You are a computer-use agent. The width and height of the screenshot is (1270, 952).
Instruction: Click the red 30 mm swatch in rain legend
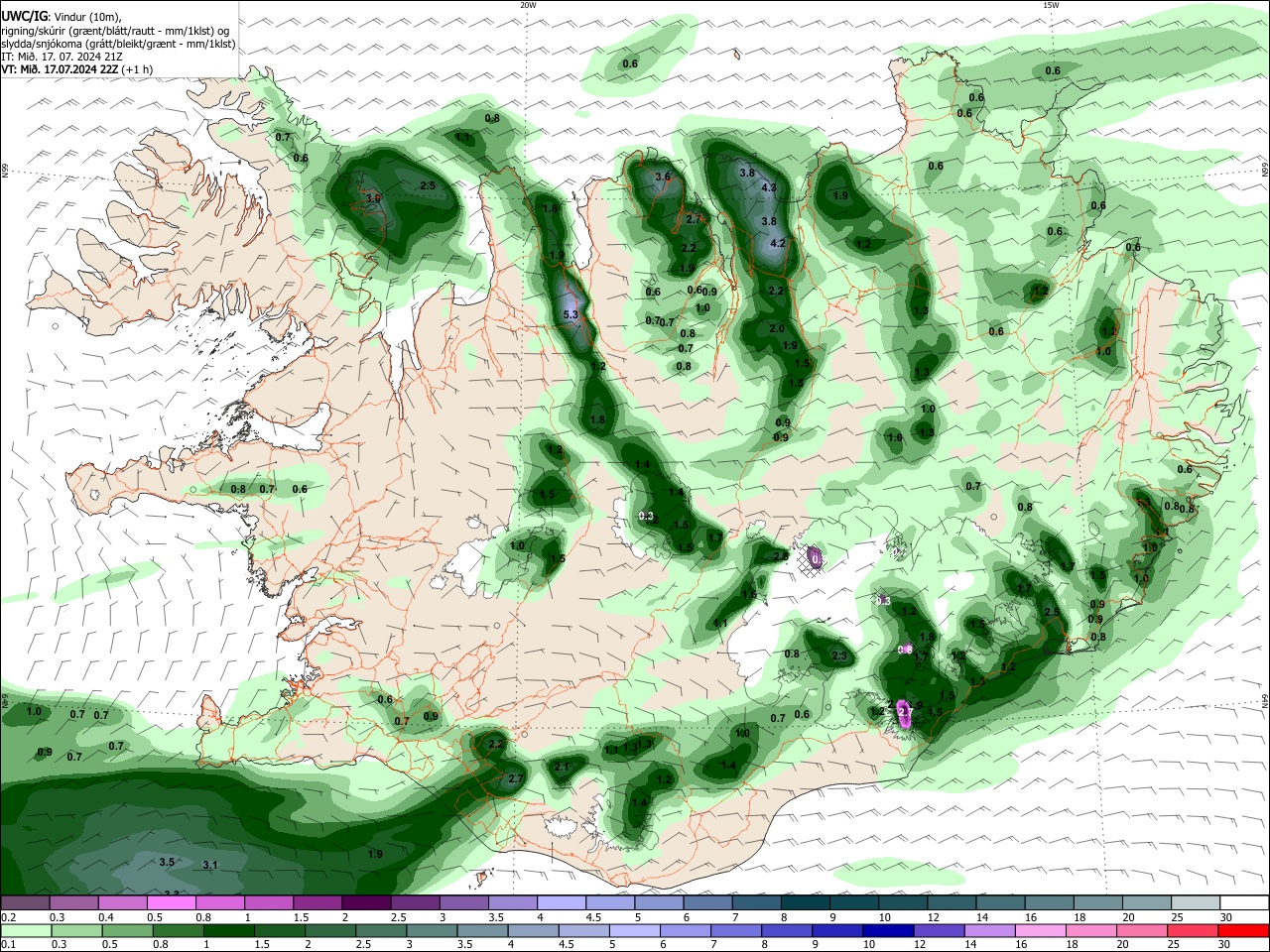coord(1241,930)
